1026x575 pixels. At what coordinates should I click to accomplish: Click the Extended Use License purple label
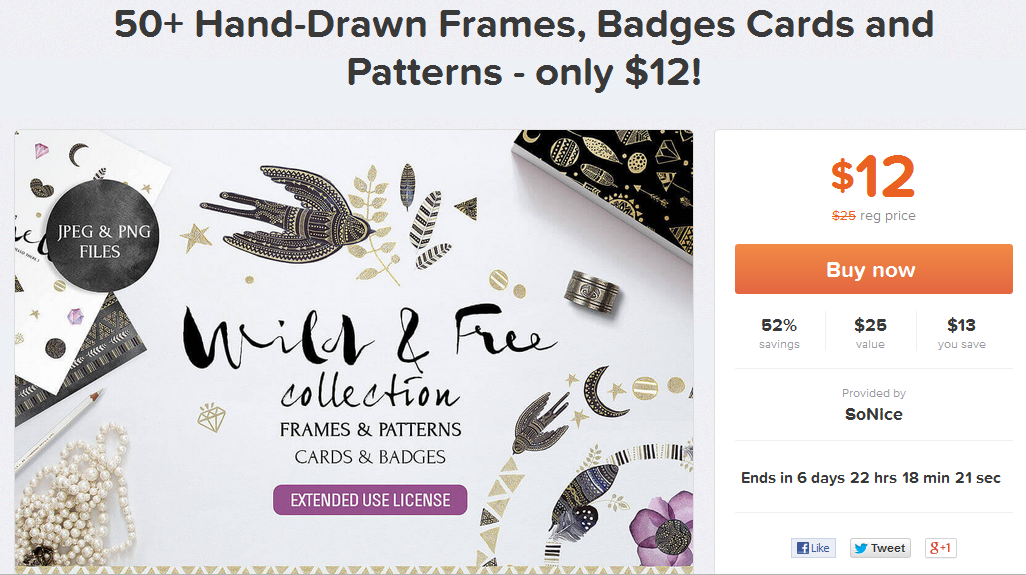[x=370, y=500]
